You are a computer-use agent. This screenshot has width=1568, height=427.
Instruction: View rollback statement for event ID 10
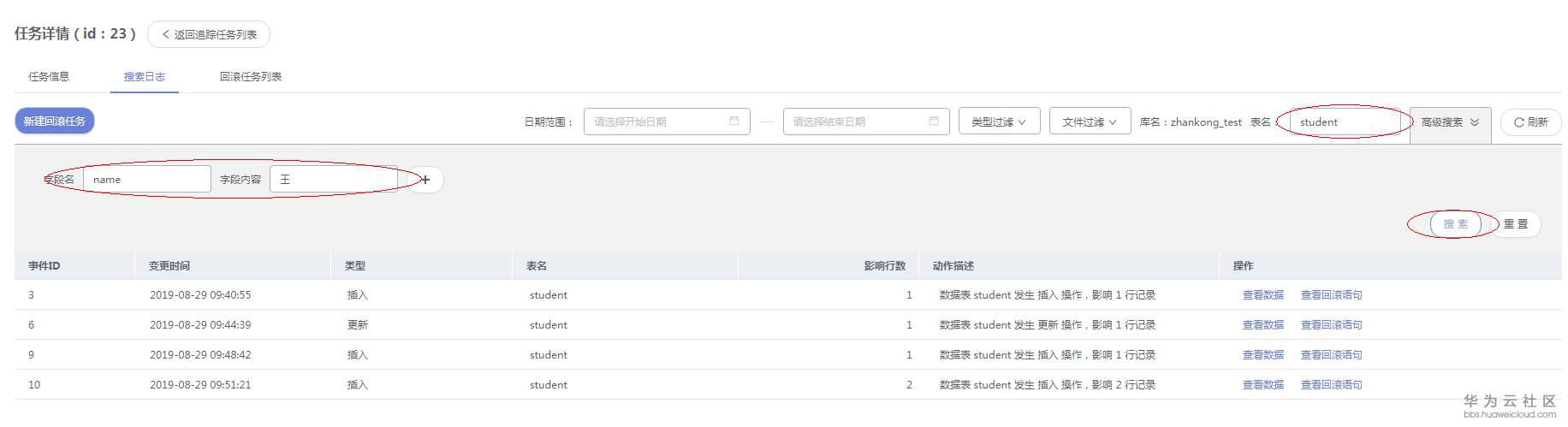pyautogui.click(x=1331, y=385)
